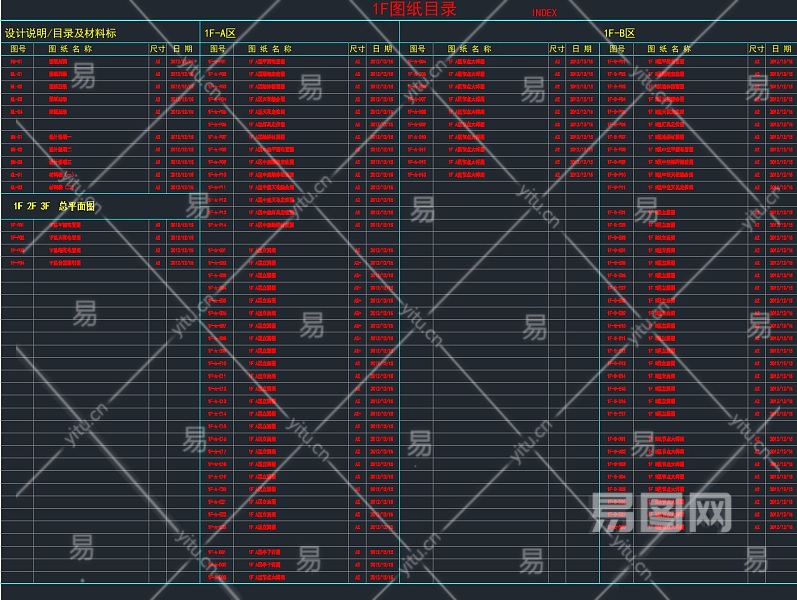The height and width of the screenshot is (600, 797).
Task: Click "日期" header directly beneath the 1F-A区 label
Action: [382, 49]
